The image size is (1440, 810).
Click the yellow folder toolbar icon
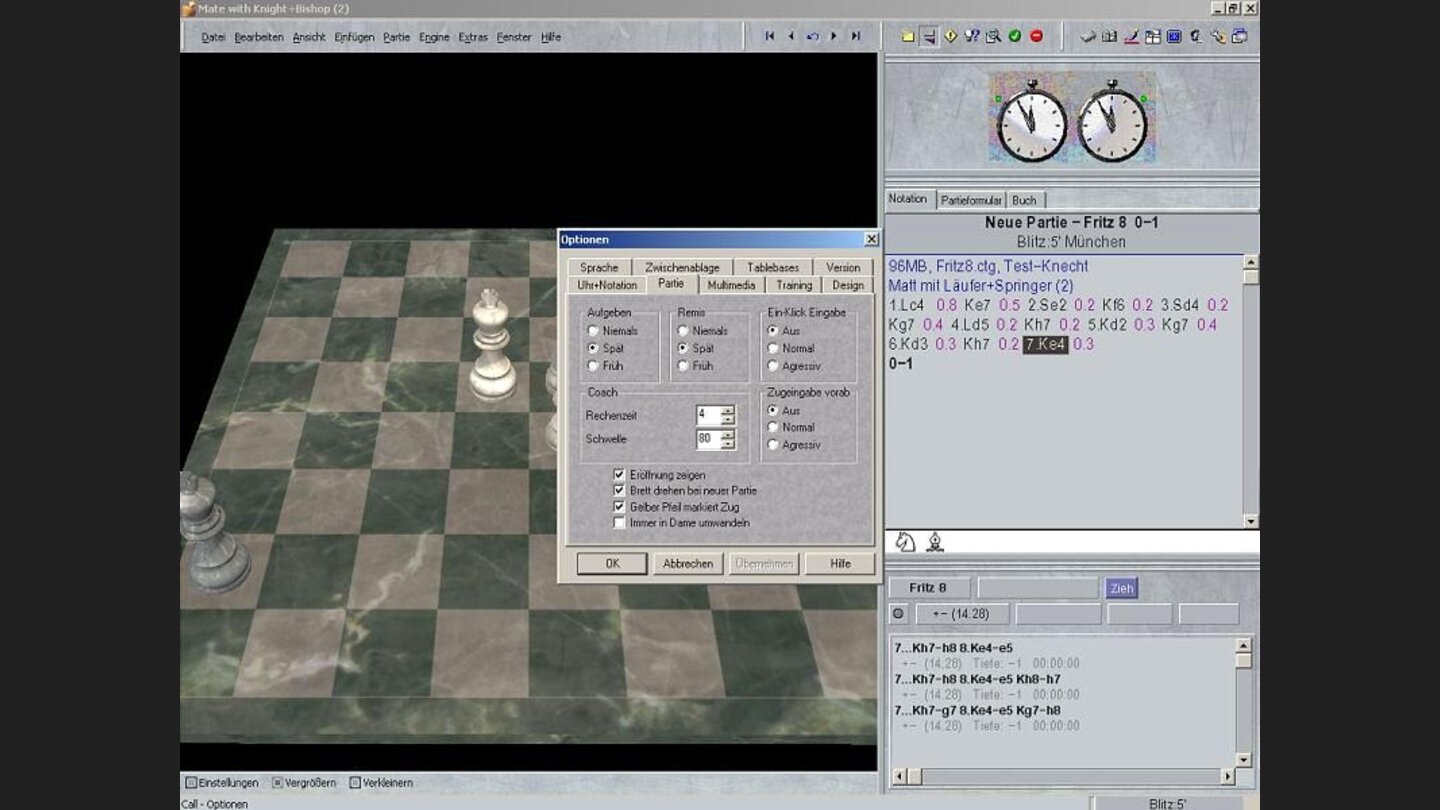pyautogui.click(x=908, y=36)
